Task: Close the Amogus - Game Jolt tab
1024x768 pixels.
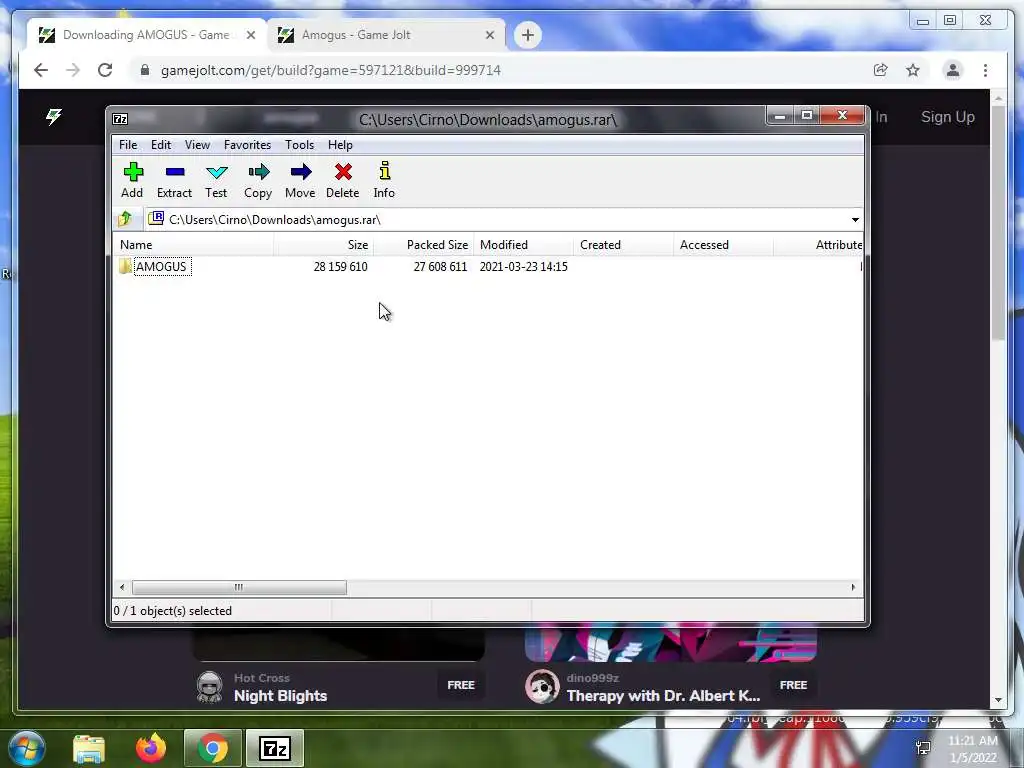Action: 490,35
